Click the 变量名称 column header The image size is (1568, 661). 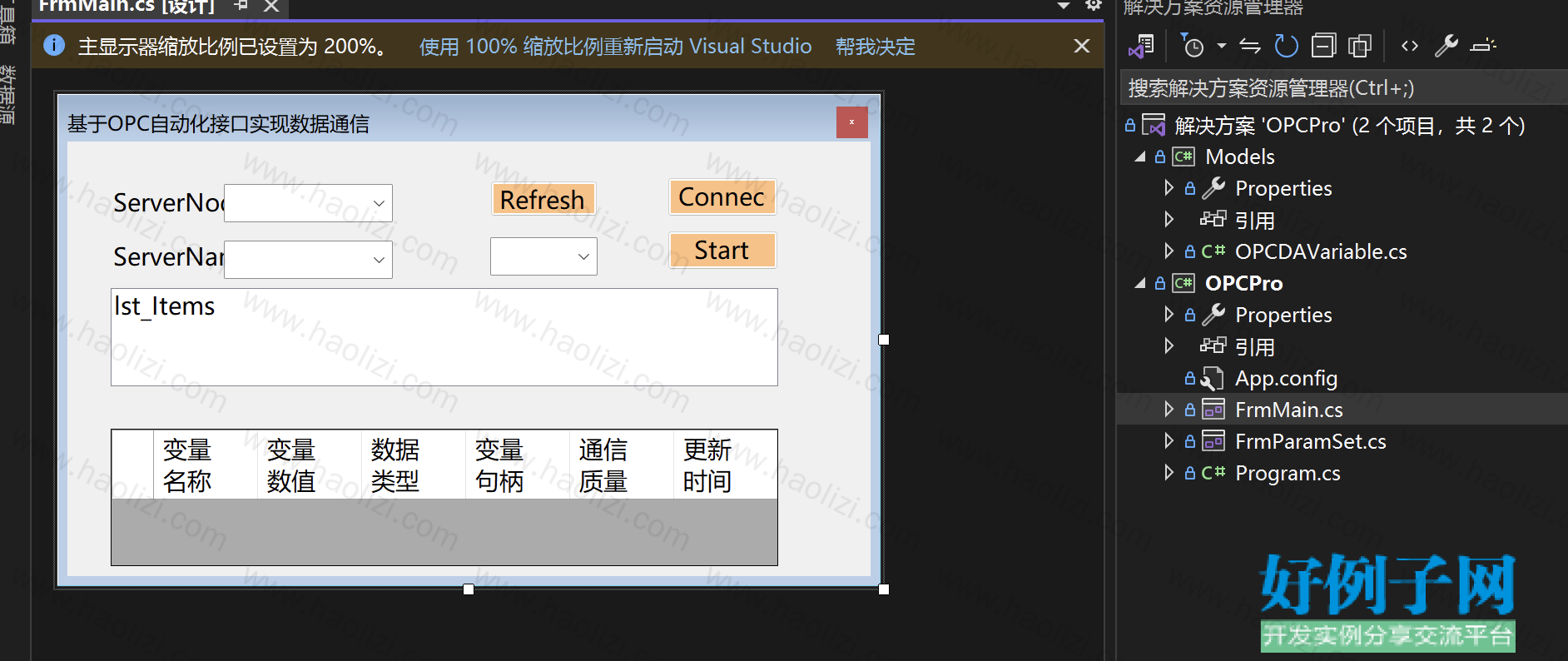click(x=206, y=465)
